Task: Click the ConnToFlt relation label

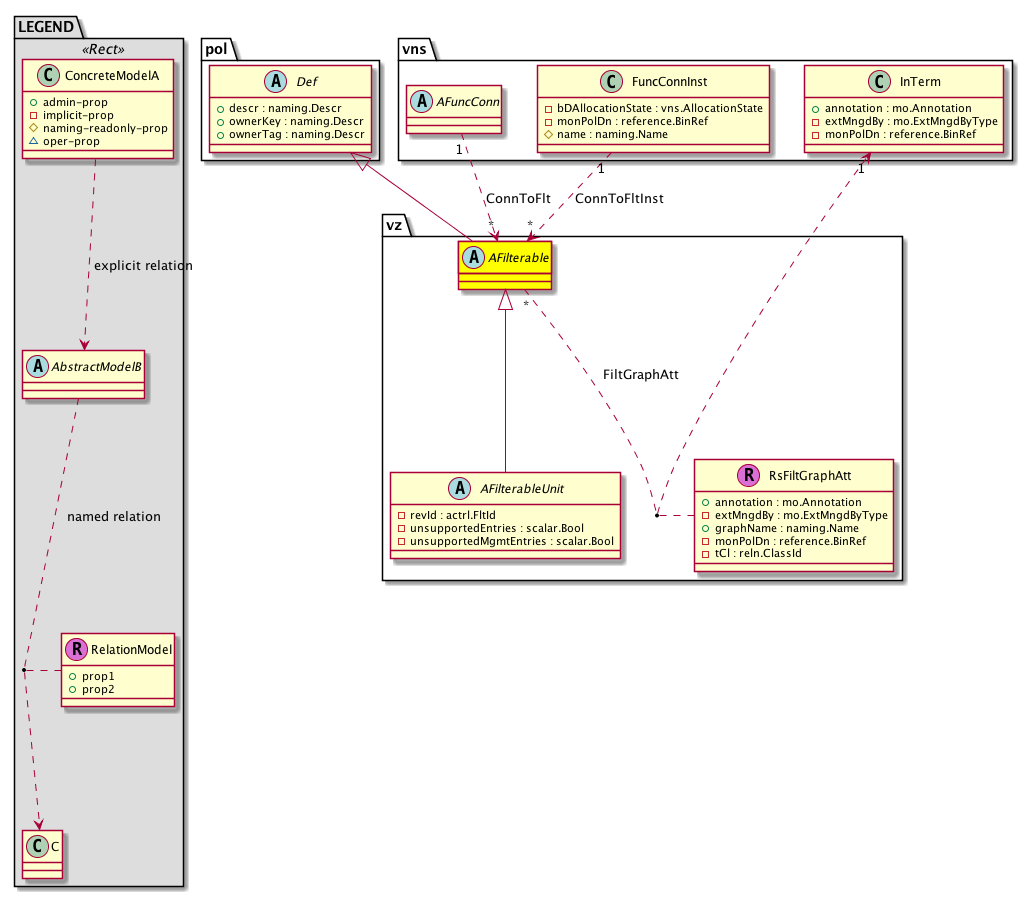Action: click(x=518, y=199)
